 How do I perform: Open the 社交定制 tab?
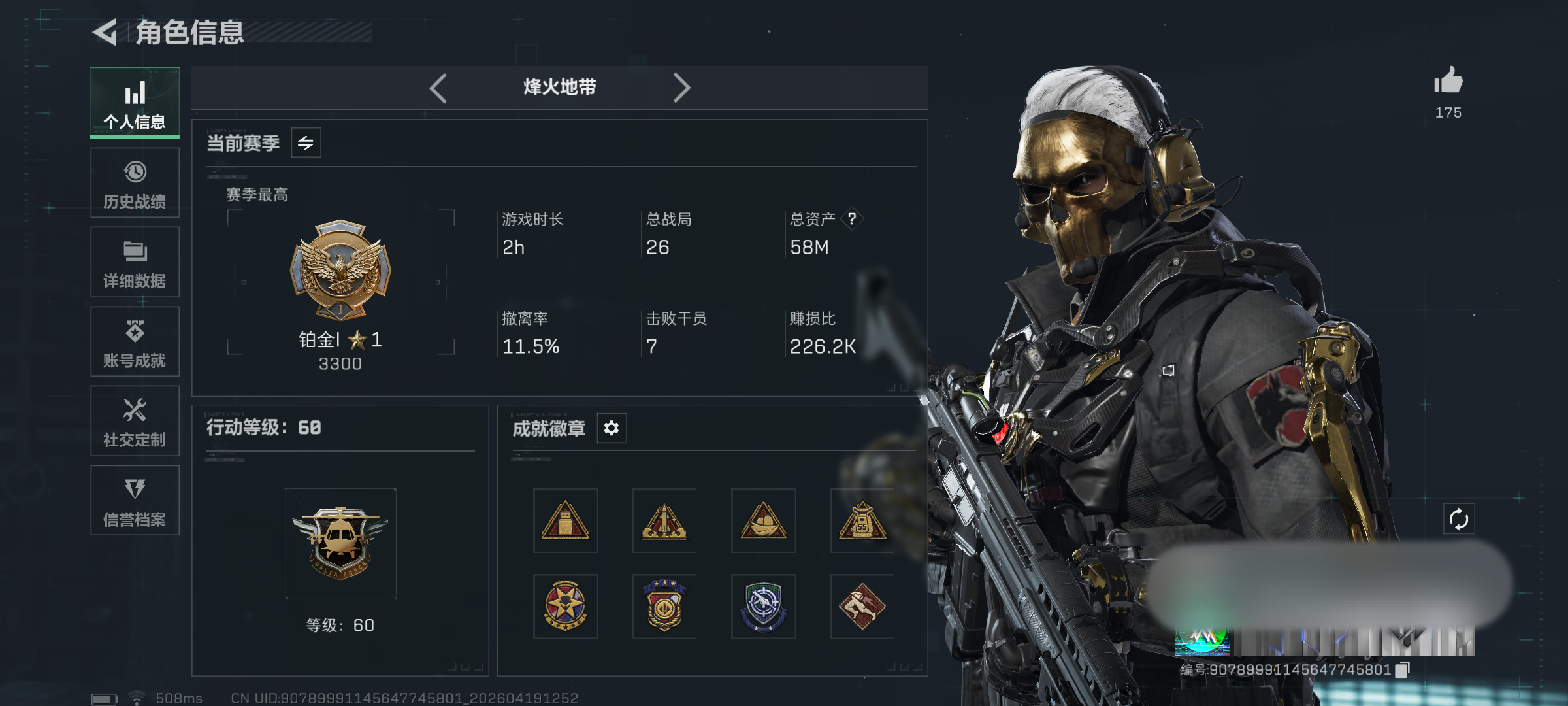pos(135,421)
